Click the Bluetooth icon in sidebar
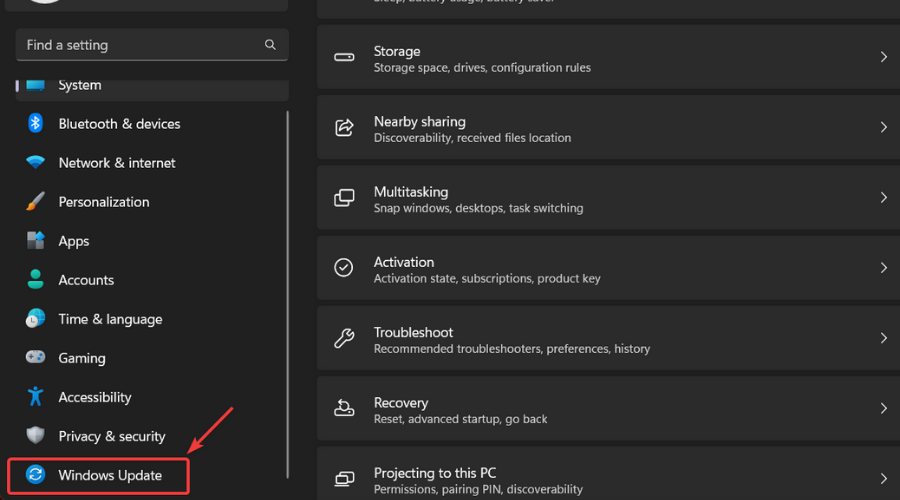Screen dimensions: 900x500 36,123
